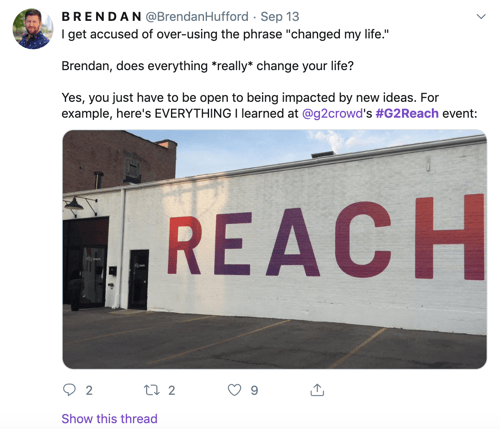Click the "changed my life" opening sentence
Image resolution: width=500 pixels, height=429 pixels.
225,34
